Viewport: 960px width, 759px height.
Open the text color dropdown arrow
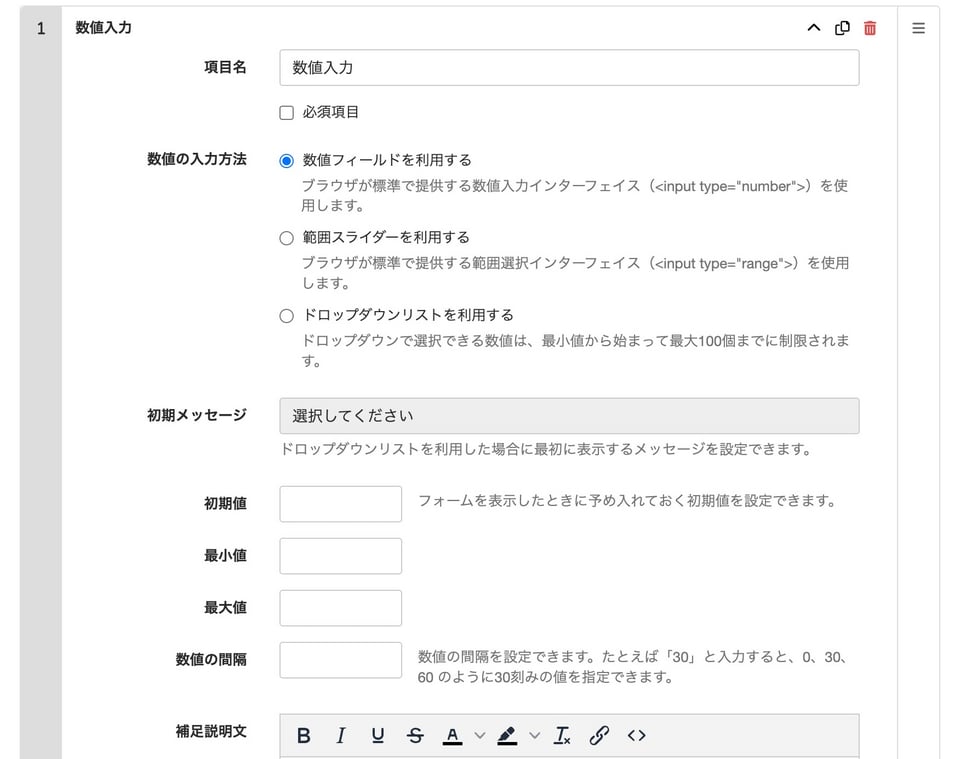(x=479, y=736)
